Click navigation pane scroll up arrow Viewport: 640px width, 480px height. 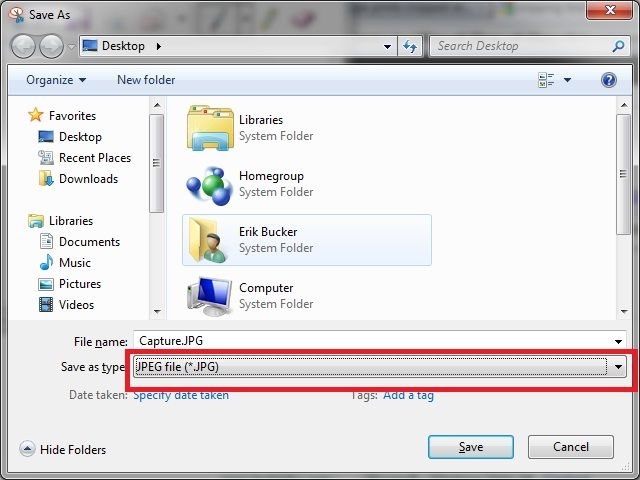coord(157,105)
